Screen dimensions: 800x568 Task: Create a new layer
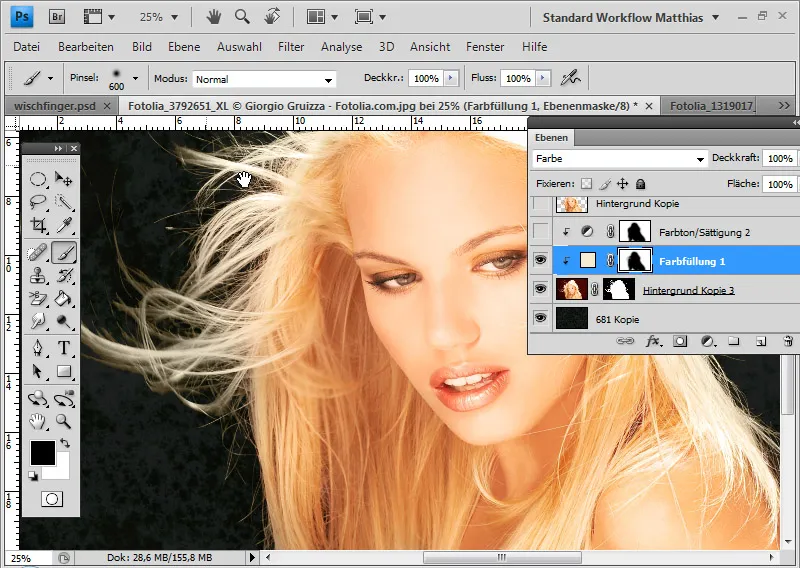pos(761,341)
